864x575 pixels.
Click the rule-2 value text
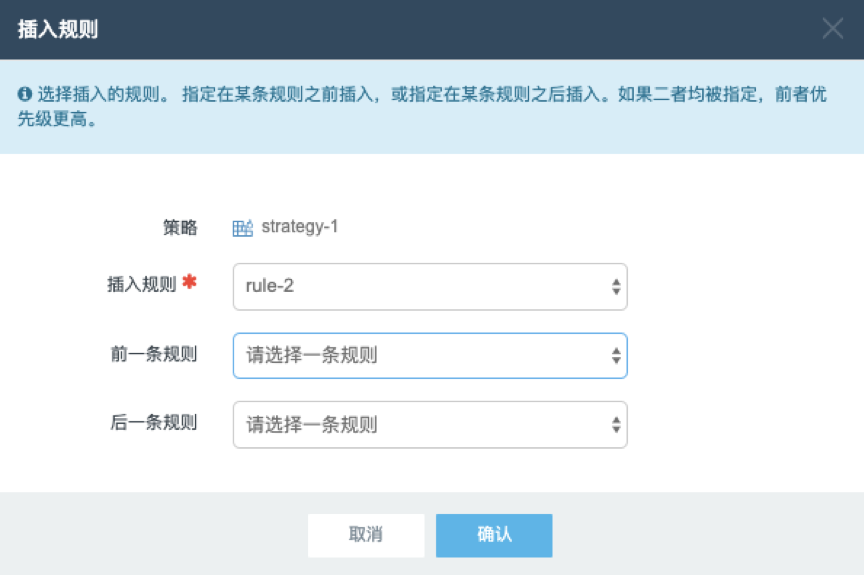click(x=269, y=286)
